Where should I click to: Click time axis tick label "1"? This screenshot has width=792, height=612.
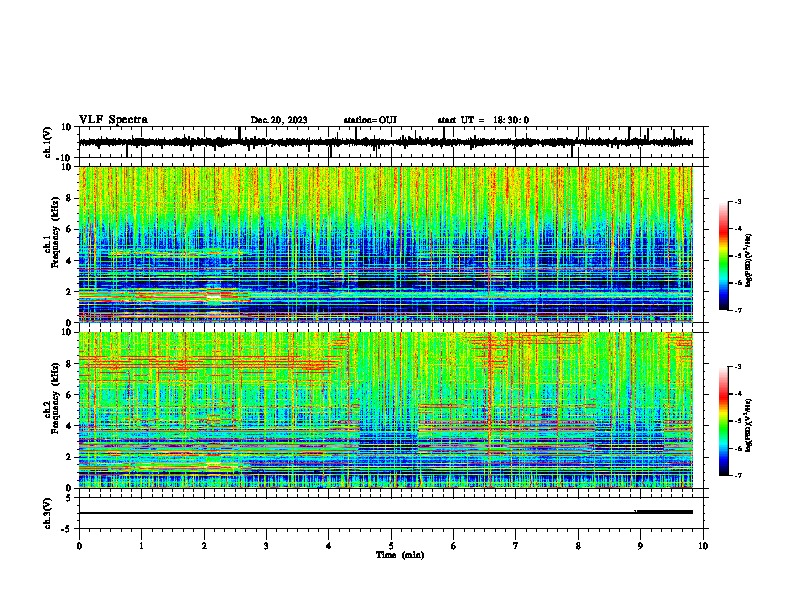[x=141, y=546]
